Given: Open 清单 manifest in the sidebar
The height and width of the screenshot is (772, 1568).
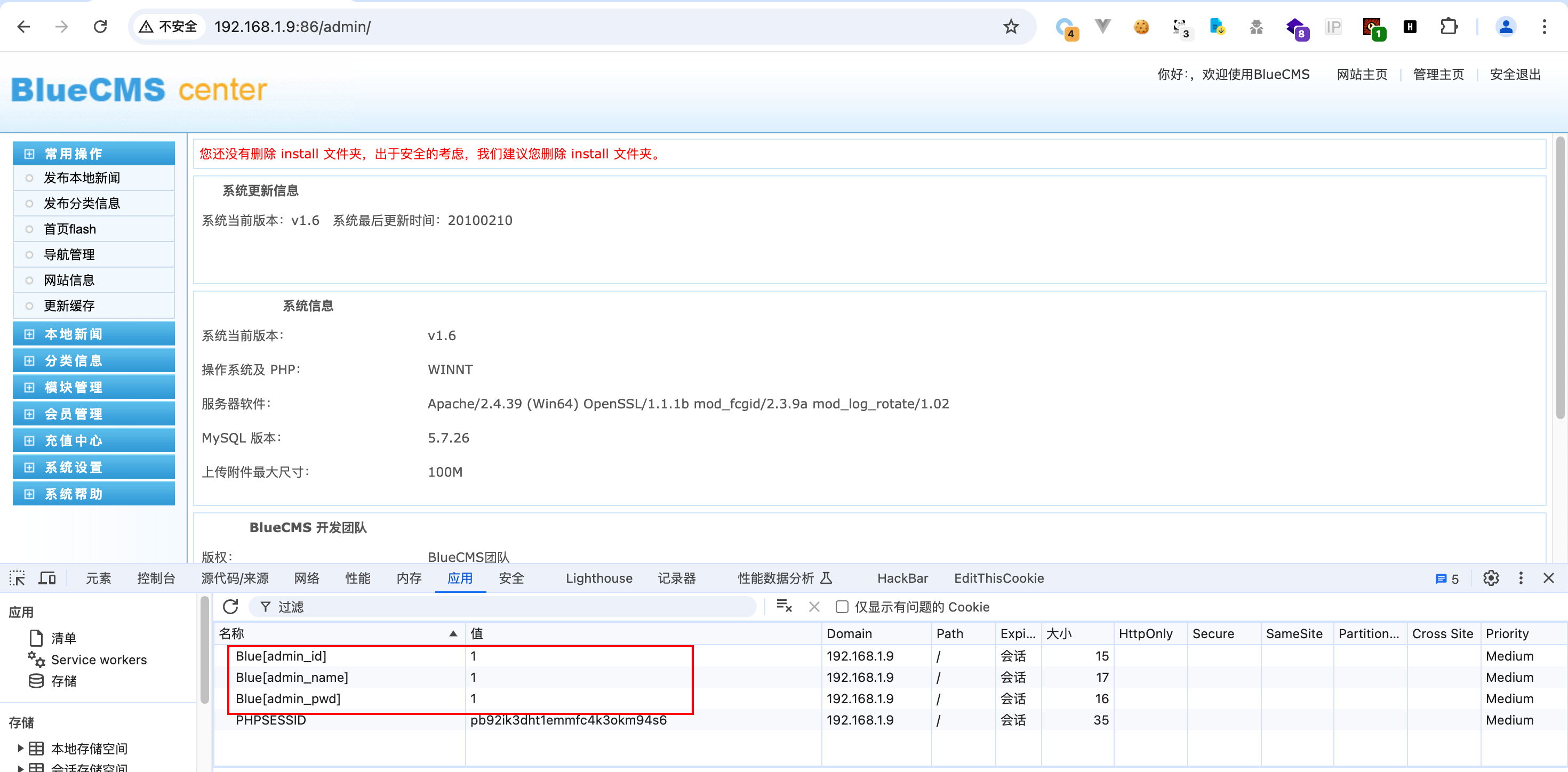Looking at the screenshot, I should click(x=53, y=638).
